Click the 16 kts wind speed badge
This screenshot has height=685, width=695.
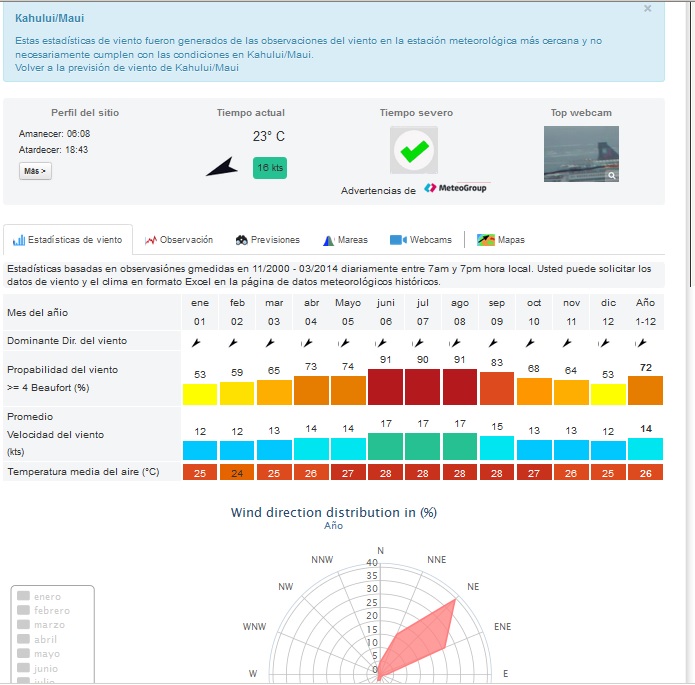click(270, 168)
